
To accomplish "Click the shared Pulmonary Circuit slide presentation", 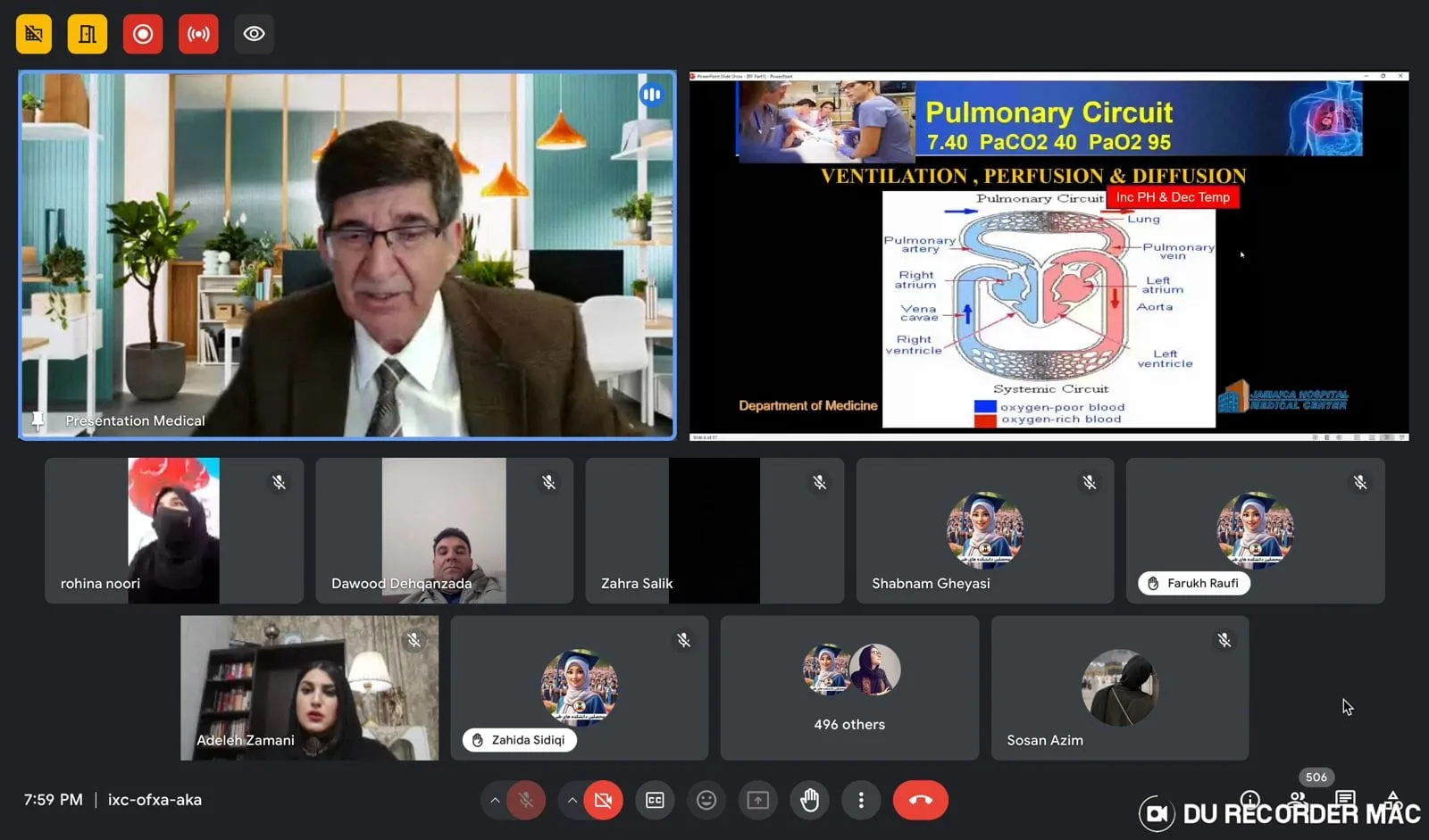I will point(1049,255).
